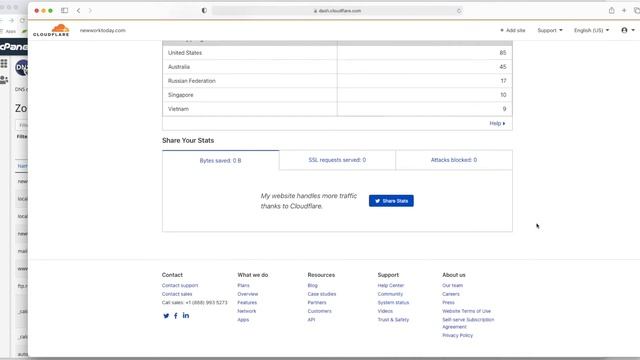This screenshot has width=640, height=360.
Task: Open Partners link in footer
Action: [317, 302]
